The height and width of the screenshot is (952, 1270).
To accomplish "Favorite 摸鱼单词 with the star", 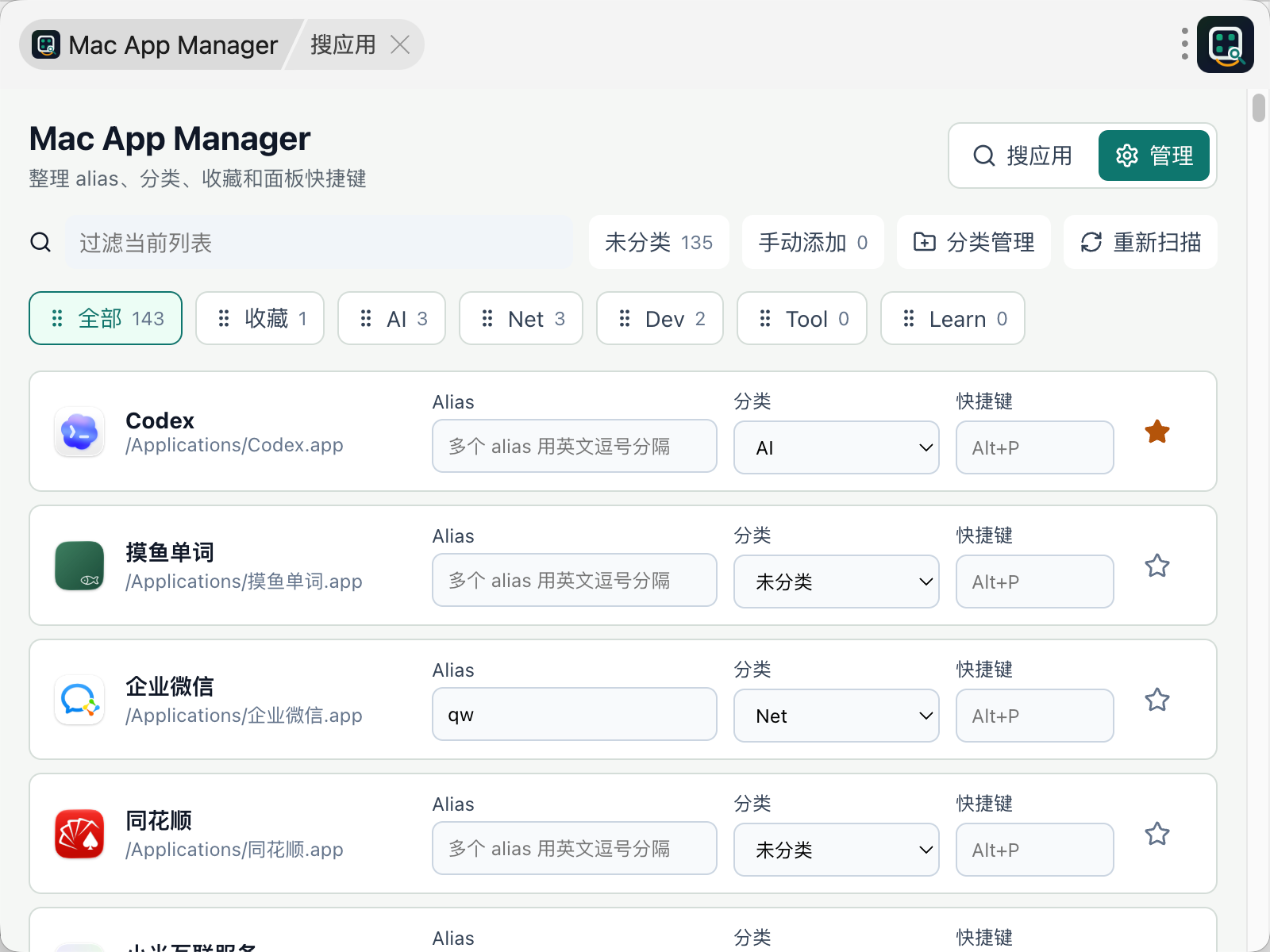I will point(1157,566).
